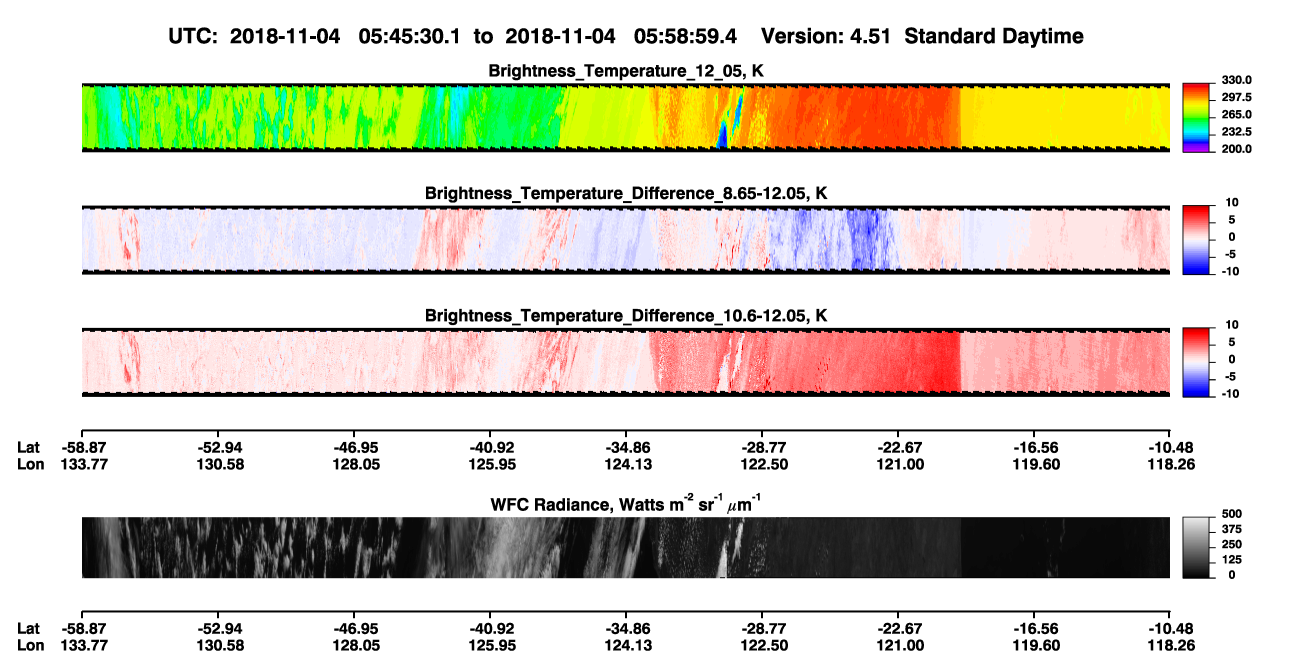Click the 265.0 colorbar label
Viewport: 1300px width, 667px height.
coord(1236,114)
